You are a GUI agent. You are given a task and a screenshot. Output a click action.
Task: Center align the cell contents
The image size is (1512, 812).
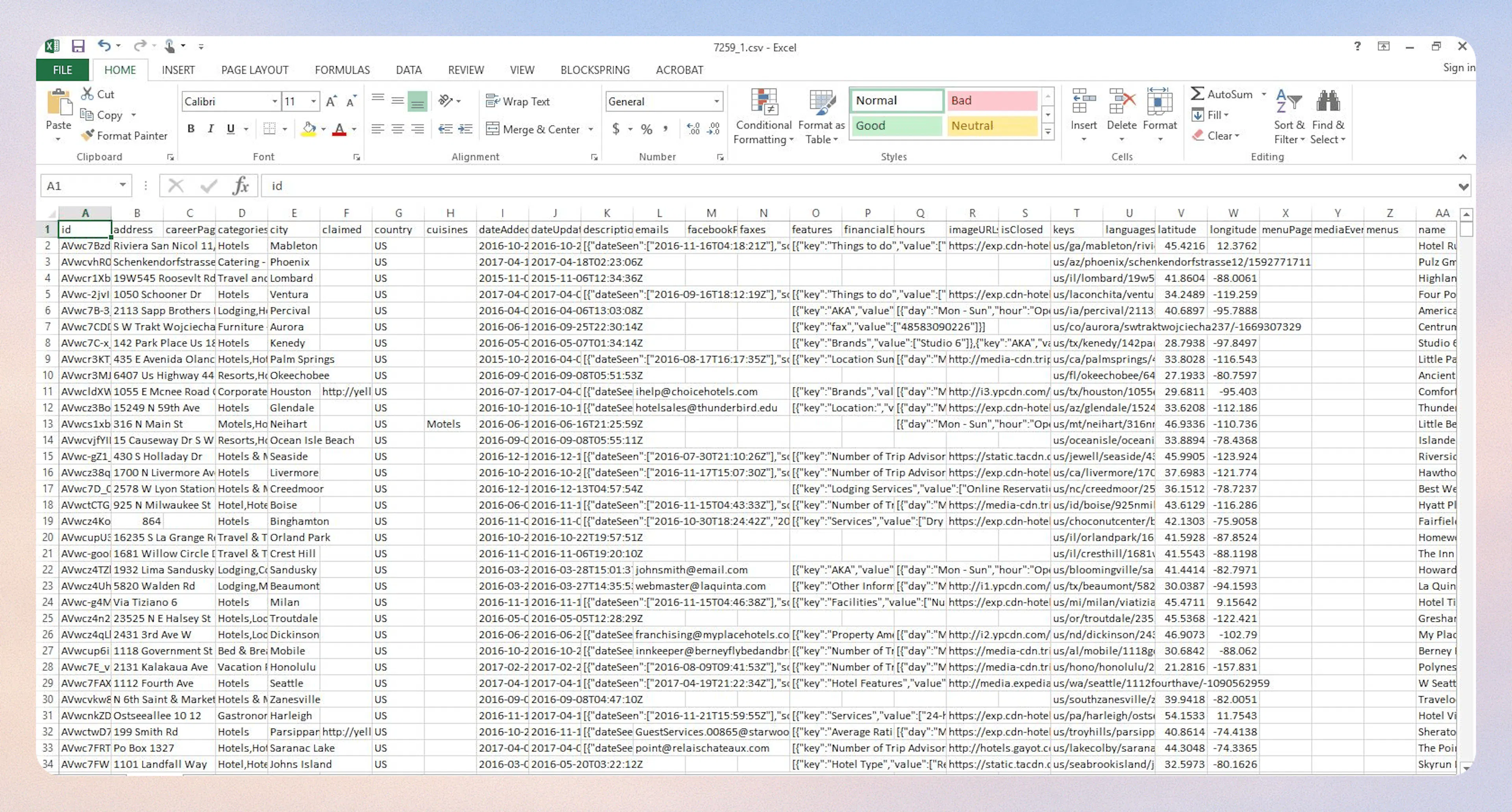point(398,129)
